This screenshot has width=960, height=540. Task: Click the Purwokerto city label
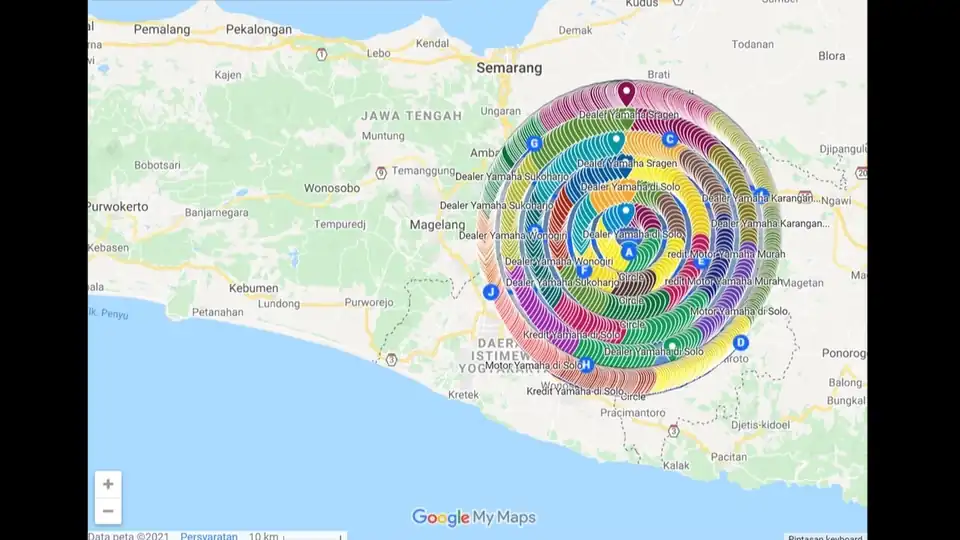pyautogui.click(x=118, y=207)
